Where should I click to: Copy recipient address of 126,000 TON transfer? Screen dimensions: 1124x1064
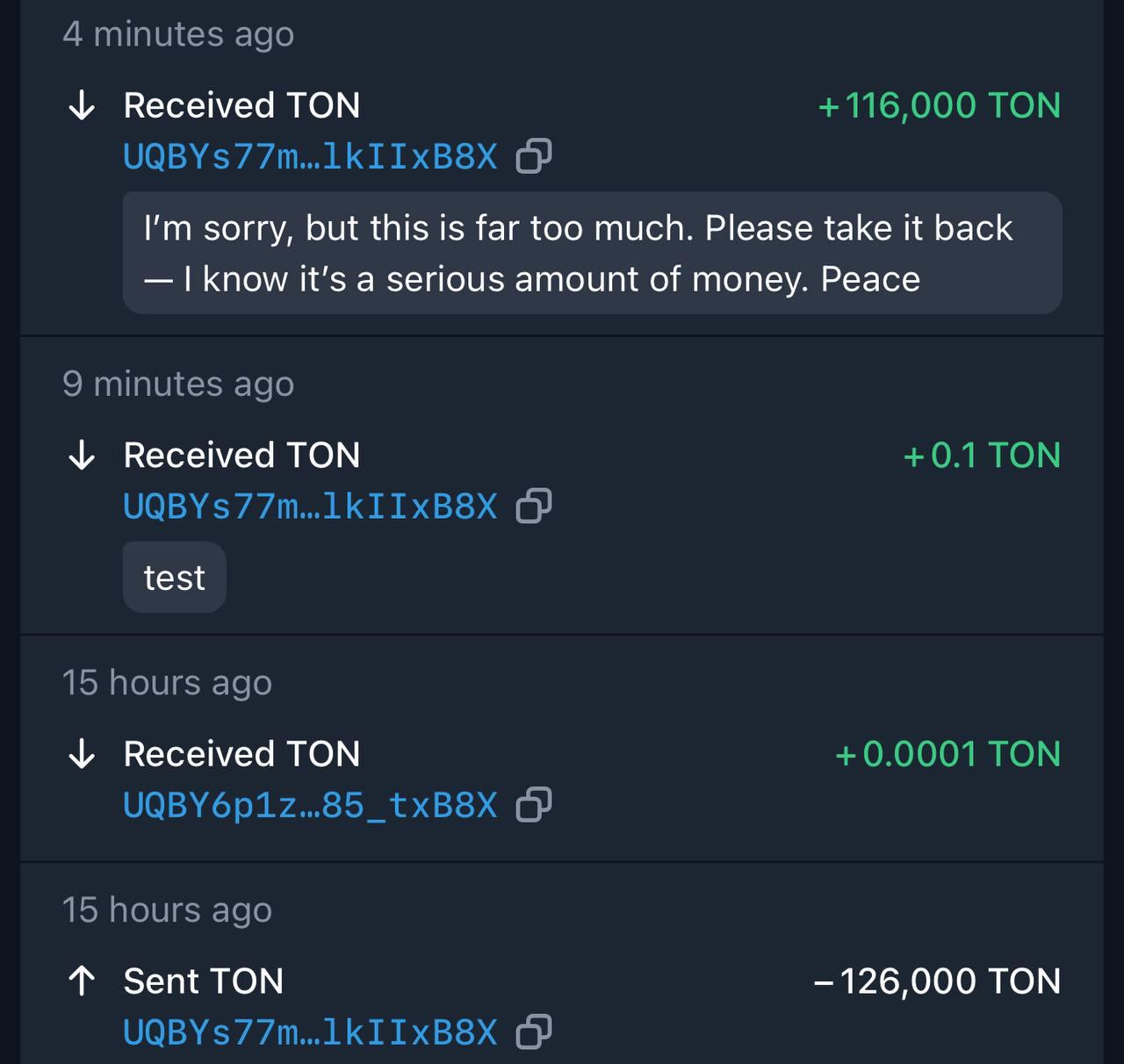534,1032
